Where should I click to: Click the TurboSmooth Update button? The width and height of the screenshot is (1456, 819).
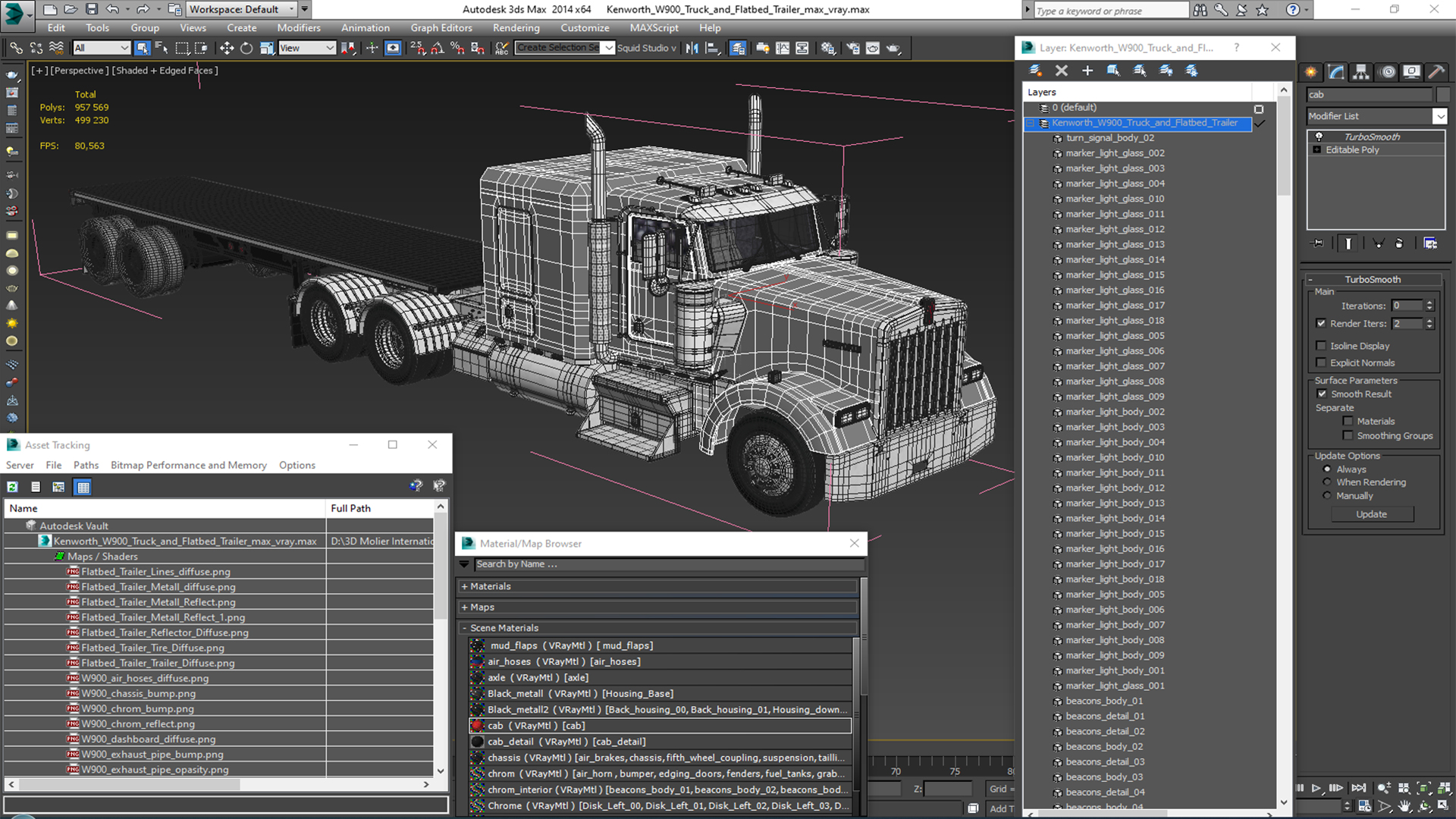pyautogui.click(x=1372, y=514)
